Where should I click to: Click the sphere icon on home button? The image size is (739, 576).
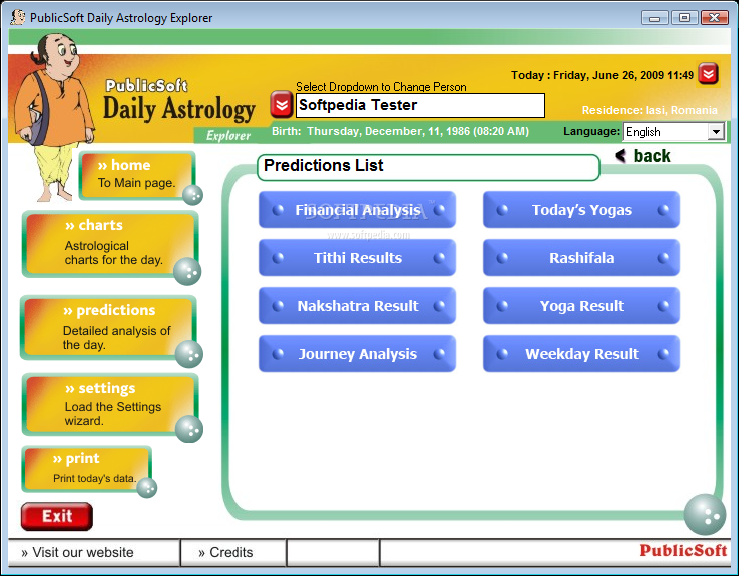(x=192, y=195)
